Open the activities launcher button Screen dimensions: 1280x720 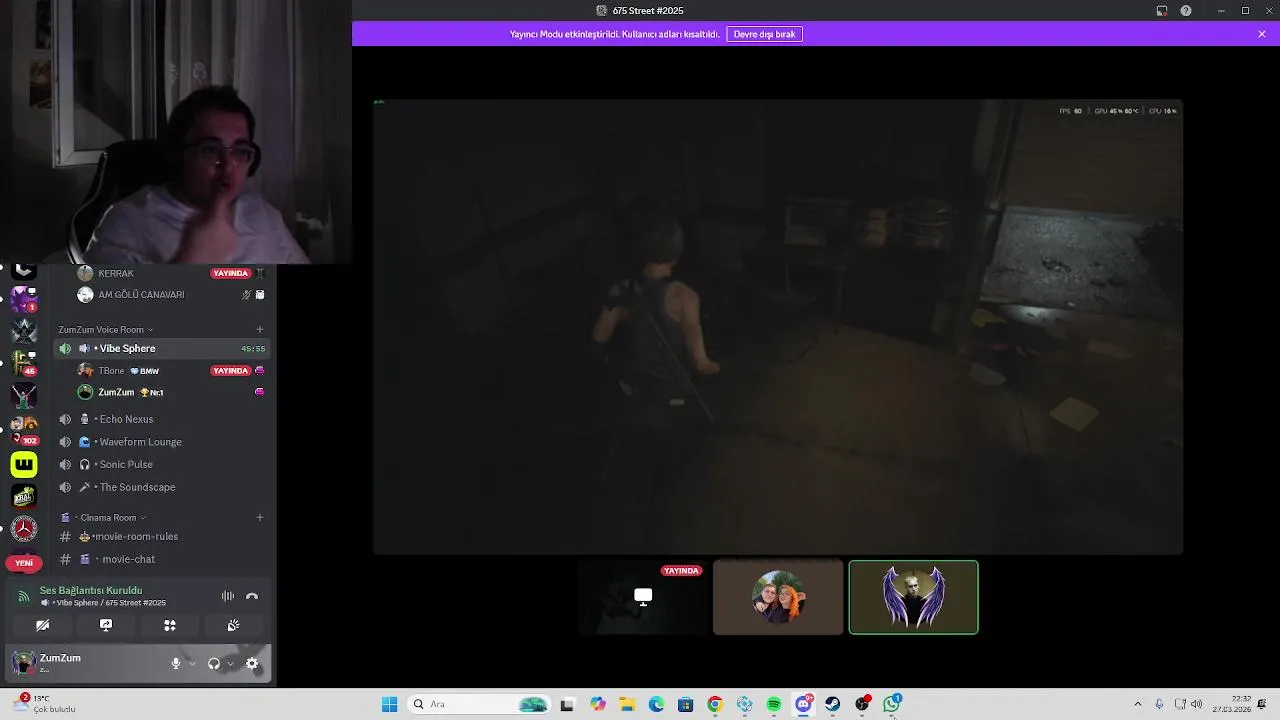coord(170,625)
